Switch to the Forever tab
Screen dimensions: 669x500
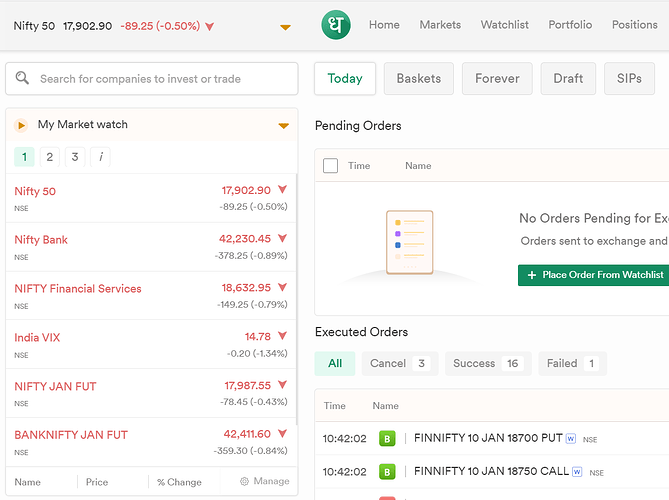coord(497,78)
